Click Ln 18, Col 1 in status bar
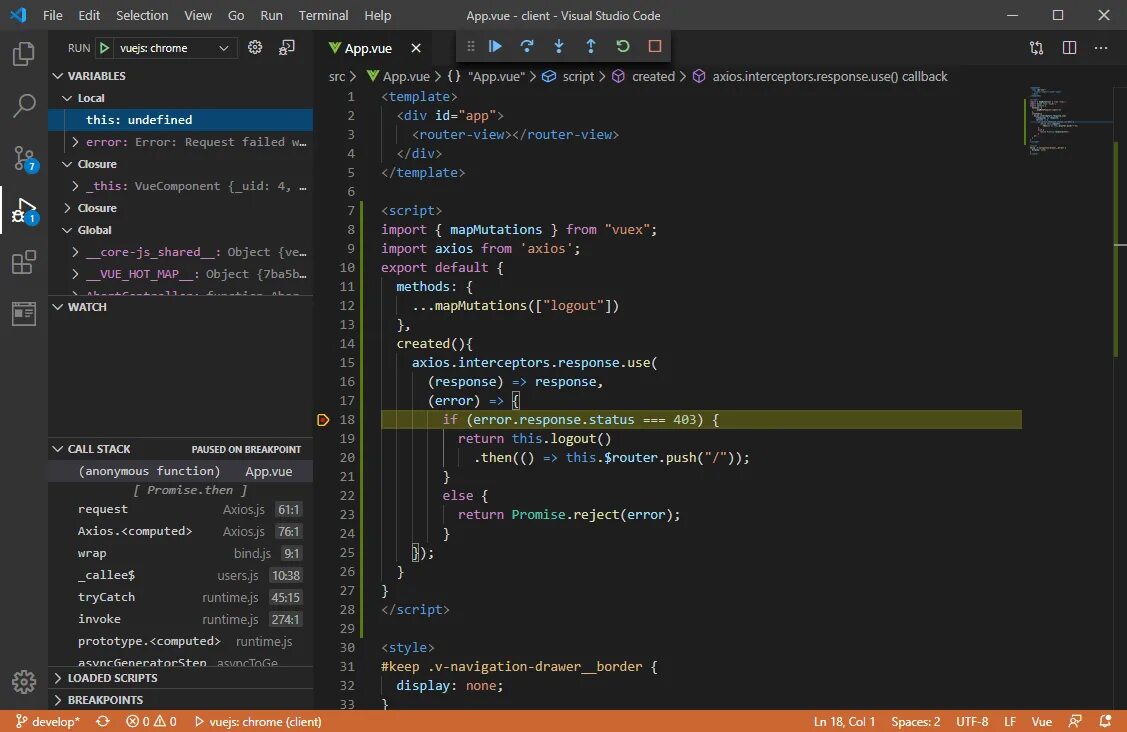The width and height of the screenshot is (1127, 732). pyautogui.click(x=845, y=721)
